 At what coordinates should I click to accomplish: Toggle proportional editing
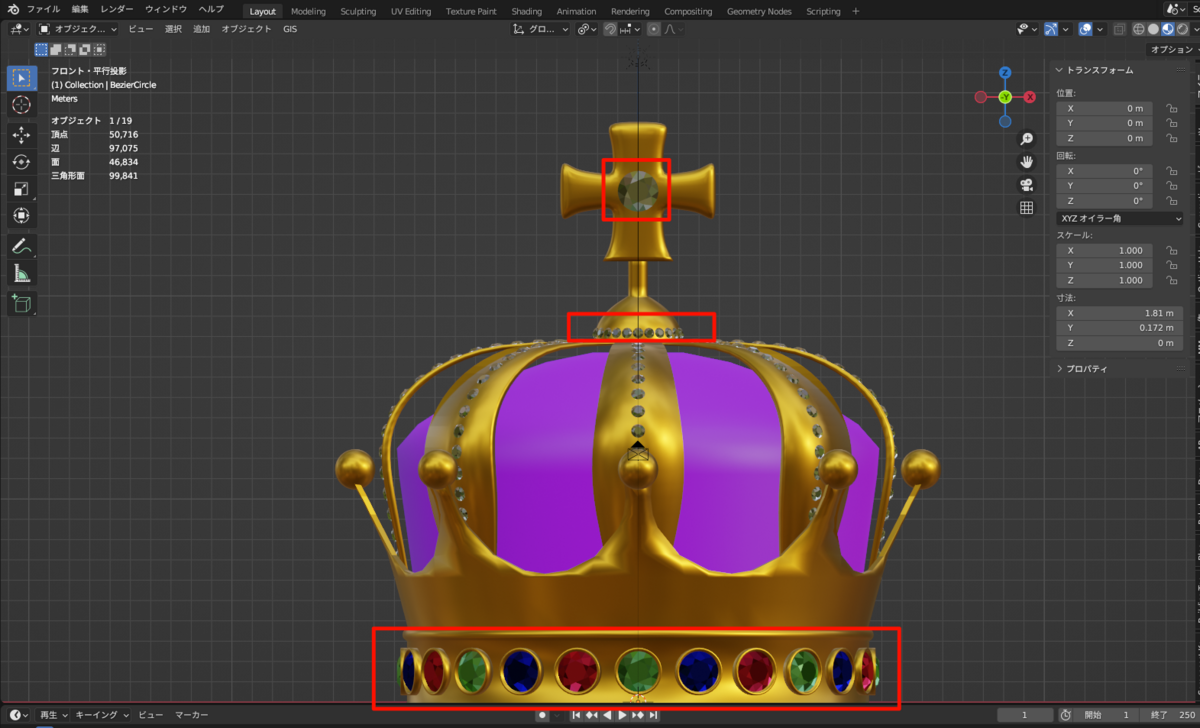pyautogui.click(x=654, y=29)
